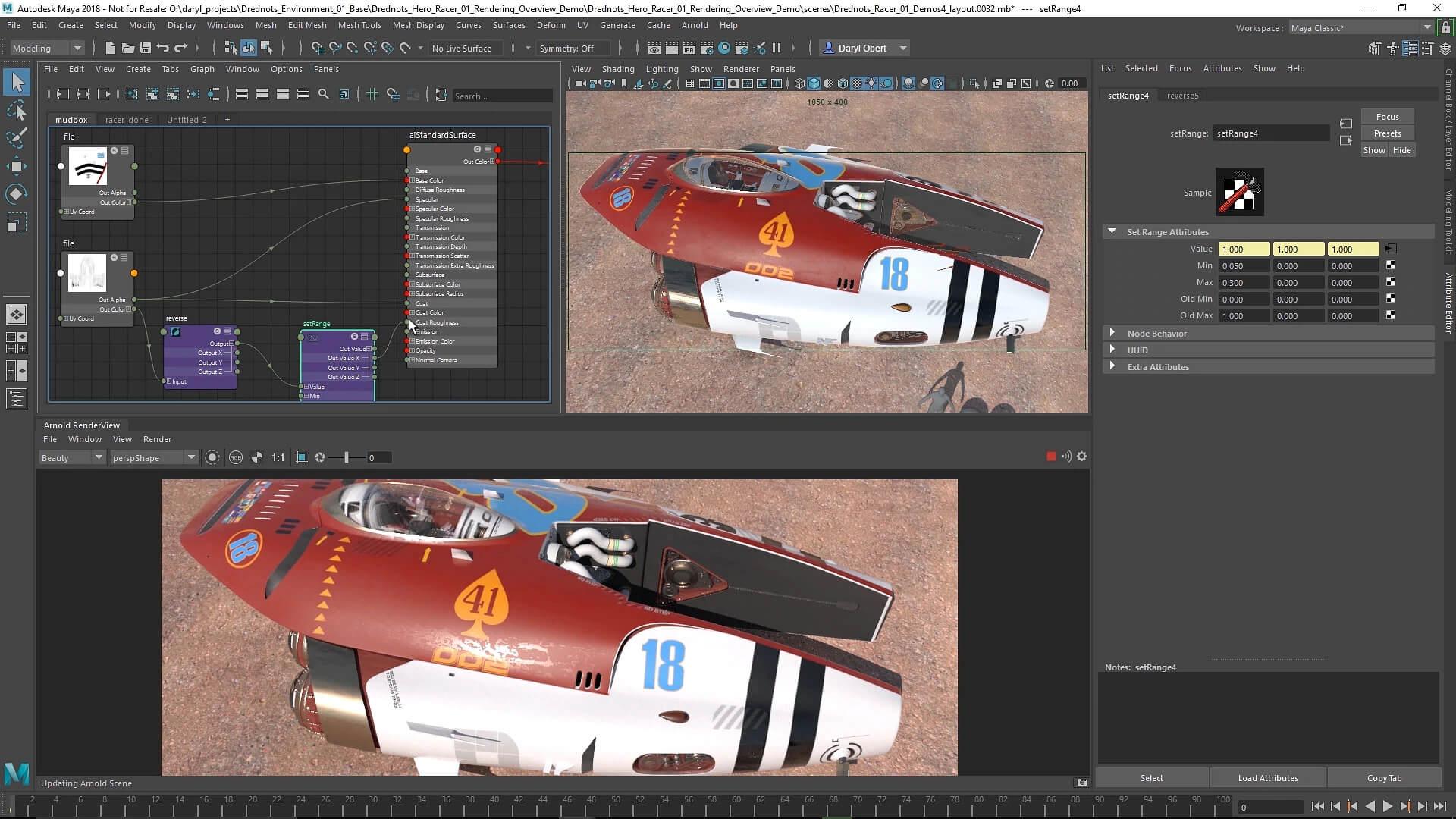The height and width of the screenshot is (819, 1456).
Task: Pick the Paint selection tool
Action: point(17,138)
